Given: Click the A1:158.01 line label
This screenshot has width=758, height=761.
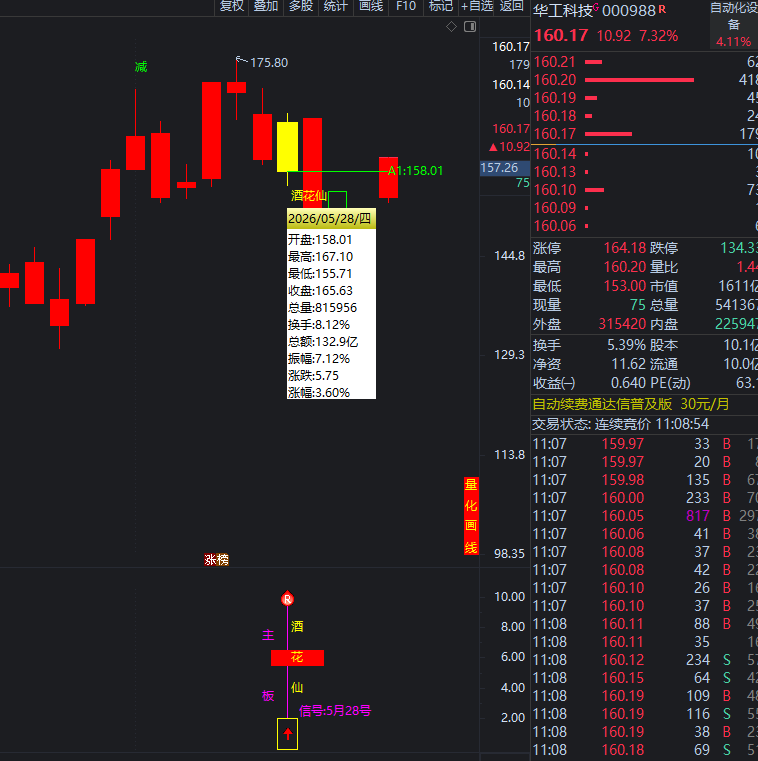Looking at the screenshot, I should coord(415,171).
